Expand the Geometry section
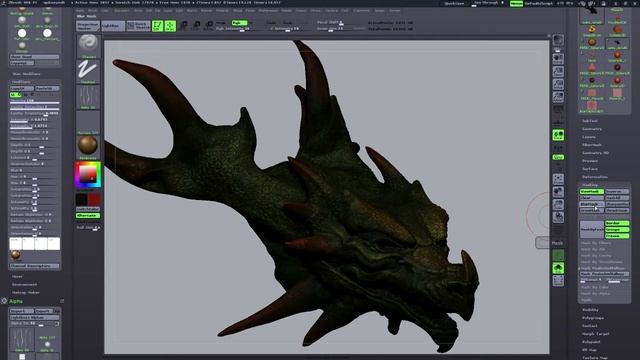The height and width of the screenshot is (360, 640). point(592,129)
